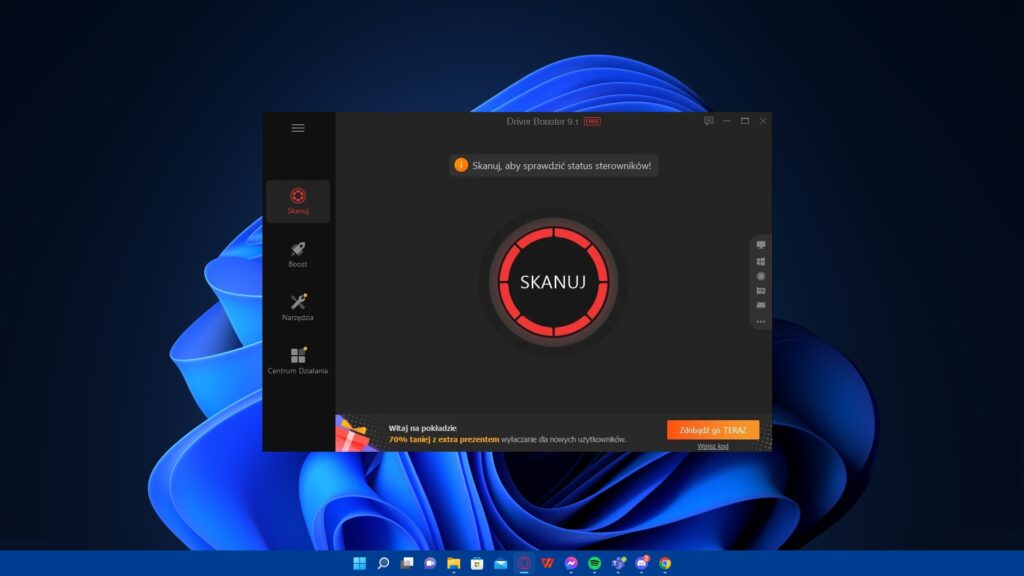Click the memory module icon in side panel
Screen dimensions: 1024x576
coord(761,306)
